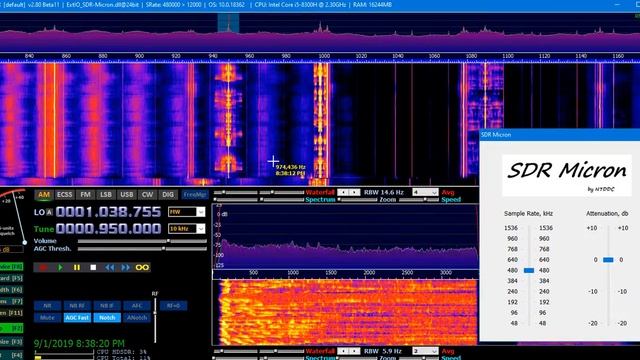Click the highlighted tuning band in top spectrum
The height and width of the screenshot is (360, 640).
point(228,23)
